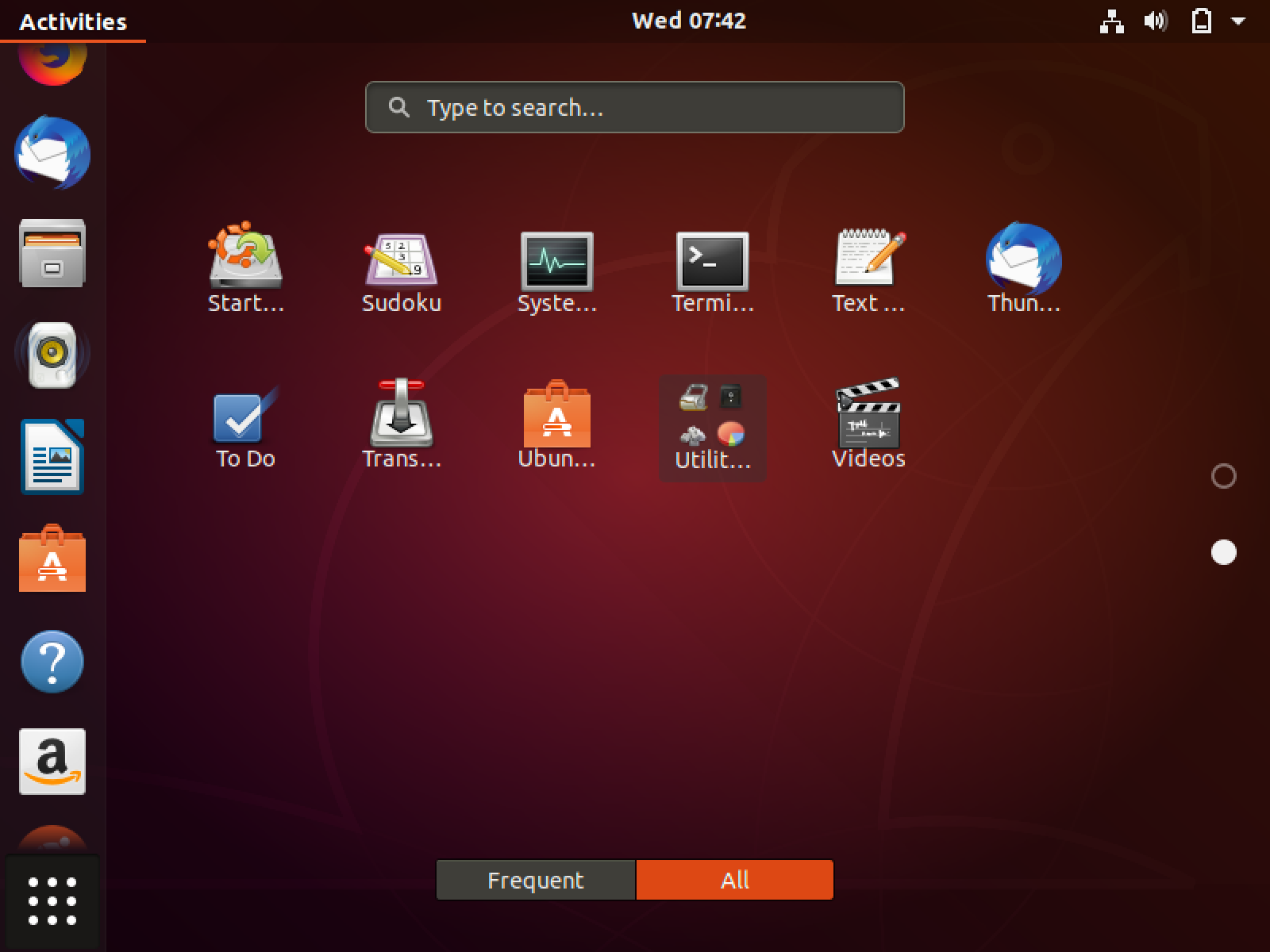The height and width of the screenshot is (952, 1270).
Task: Open Help in the dock
Action: [x=52, y=661]
